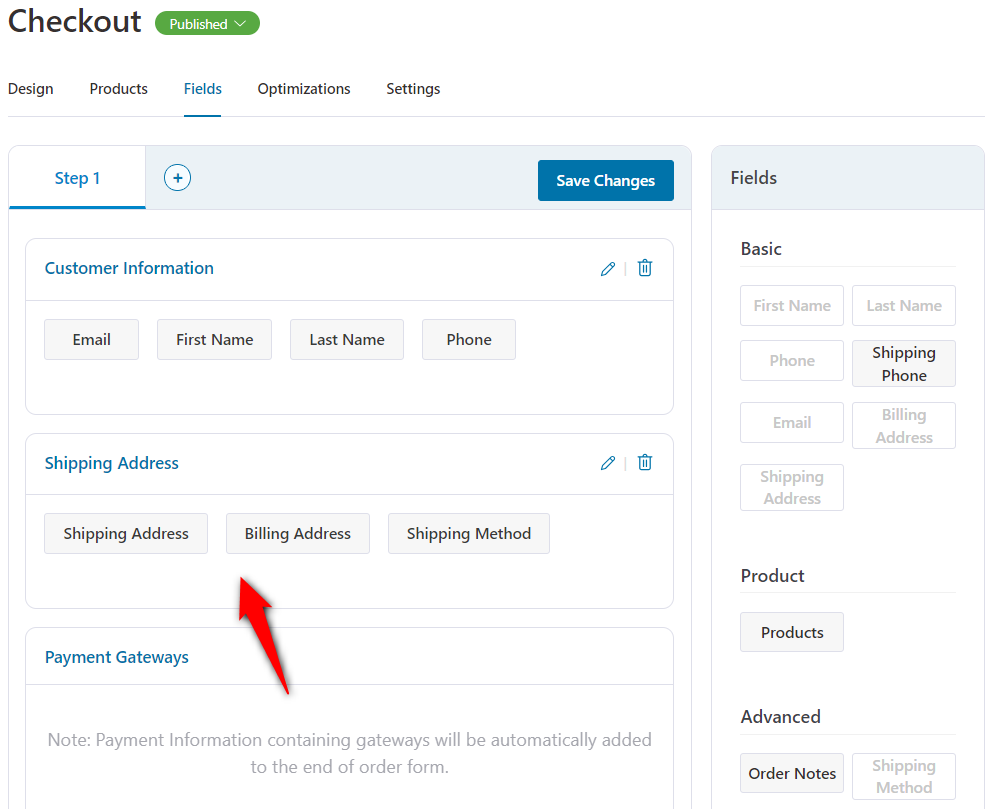Click the greyed Billing Address in Basic fields

pos(903,426)
